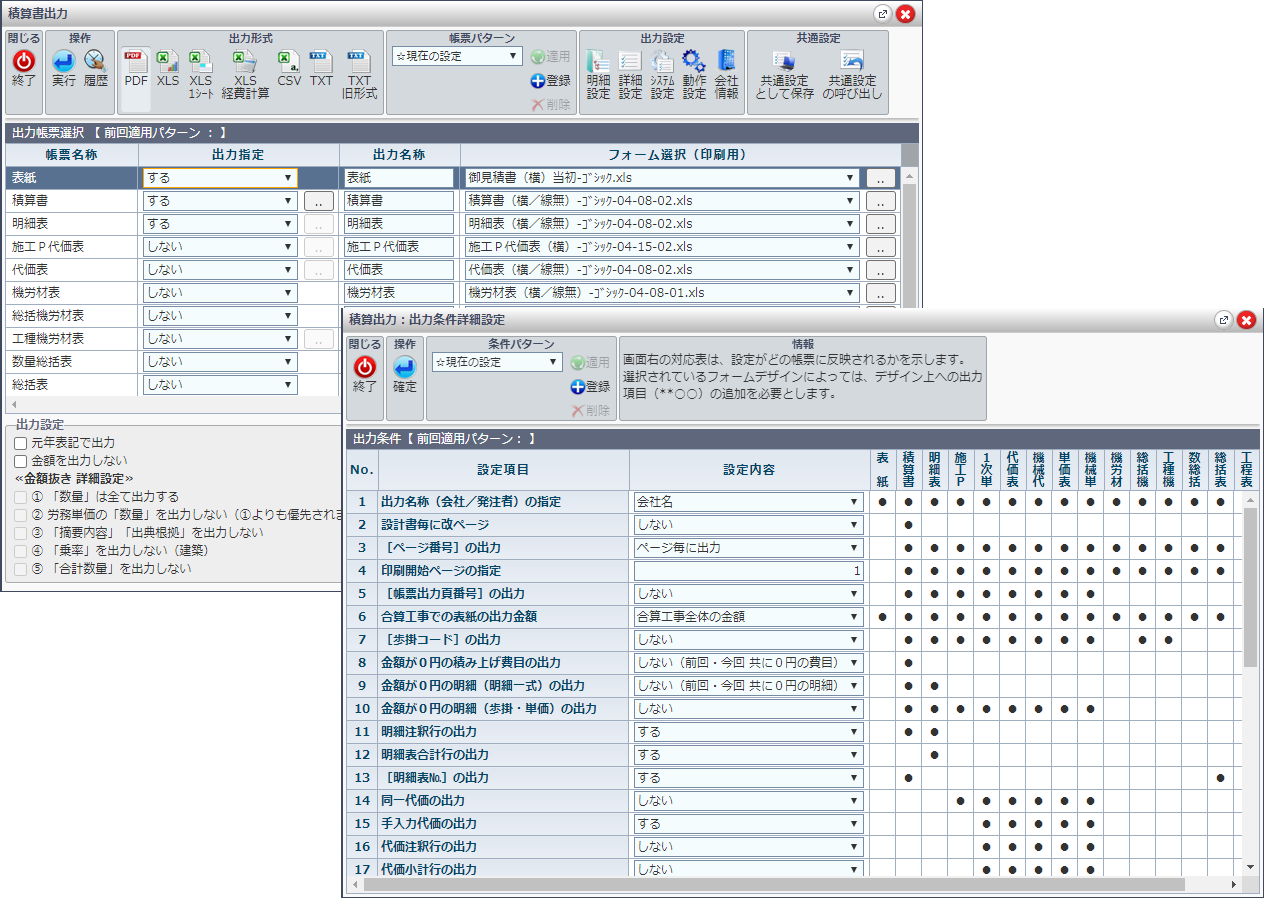1273x904 pixels.
Task: Click 工種機労材表 row label
Action: (x=48, y=339)
